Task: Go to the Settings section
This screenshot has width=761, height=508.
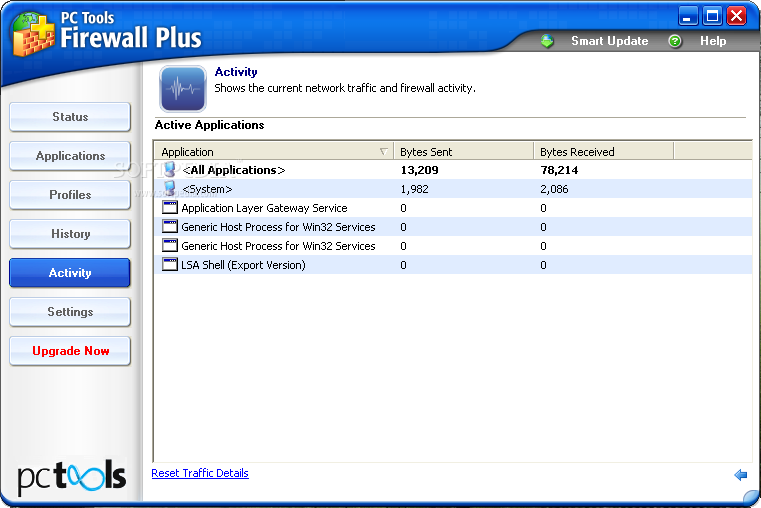Action: pyautogui.click(x=70, y=312)
